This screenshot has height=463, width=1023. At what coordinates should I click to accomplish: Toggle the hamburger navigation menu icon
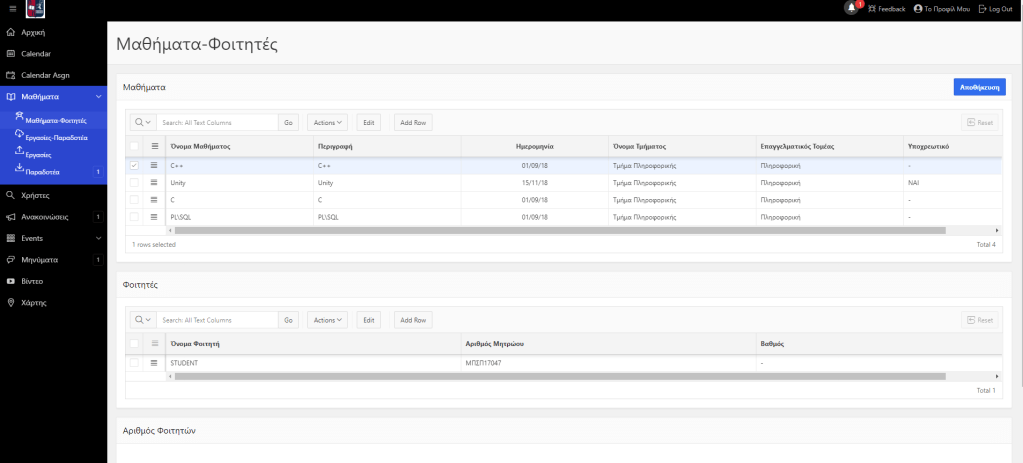(12, 8)
